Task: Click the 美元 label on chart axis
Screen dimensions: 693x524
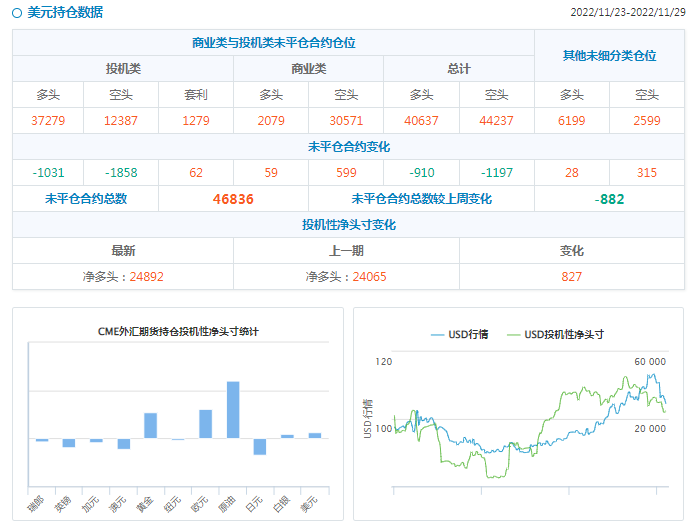Action: [x=311, y=503]
